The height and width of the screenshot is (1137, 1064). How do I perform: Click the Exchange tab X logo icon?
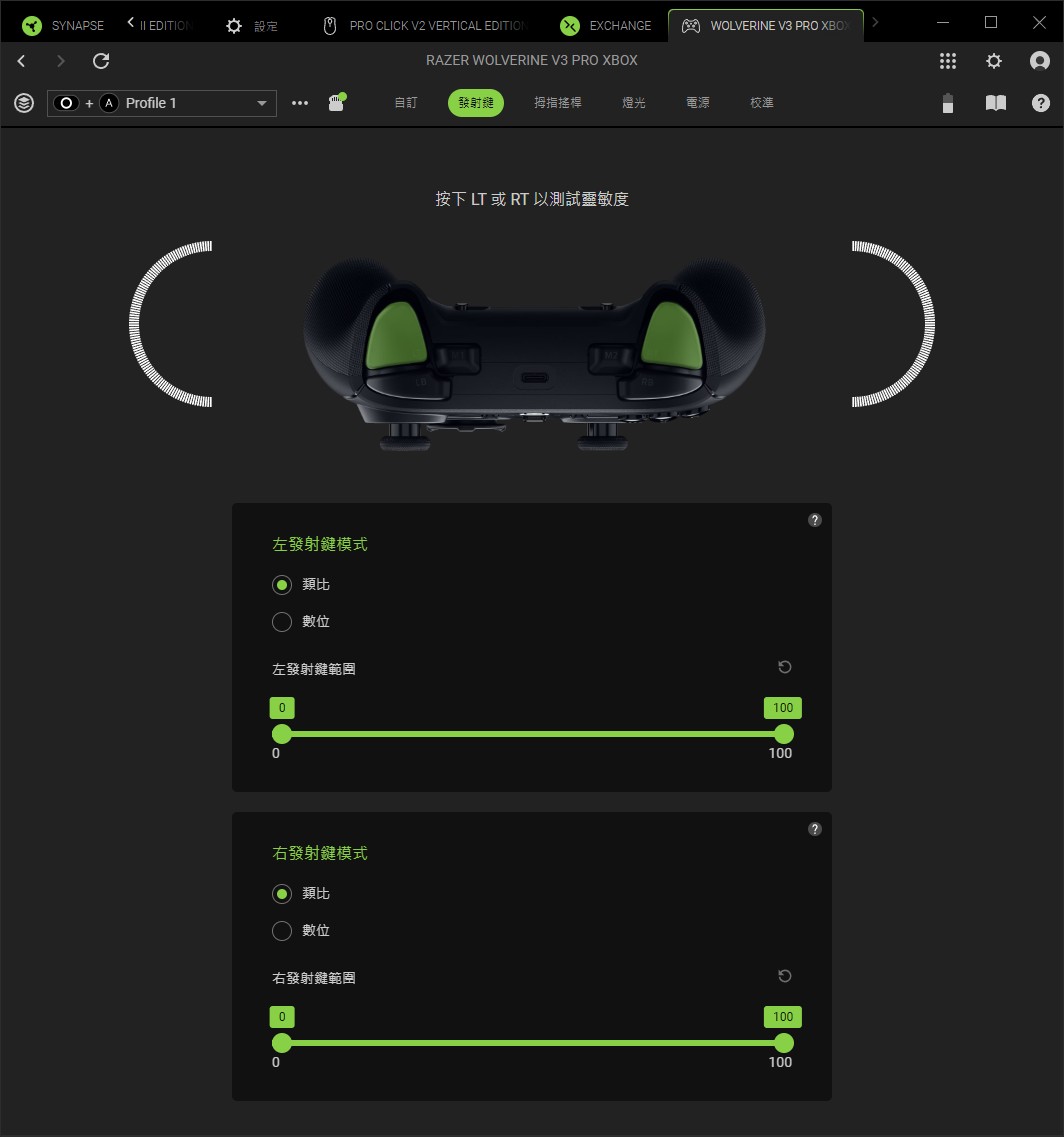click(x=570, y=26)
